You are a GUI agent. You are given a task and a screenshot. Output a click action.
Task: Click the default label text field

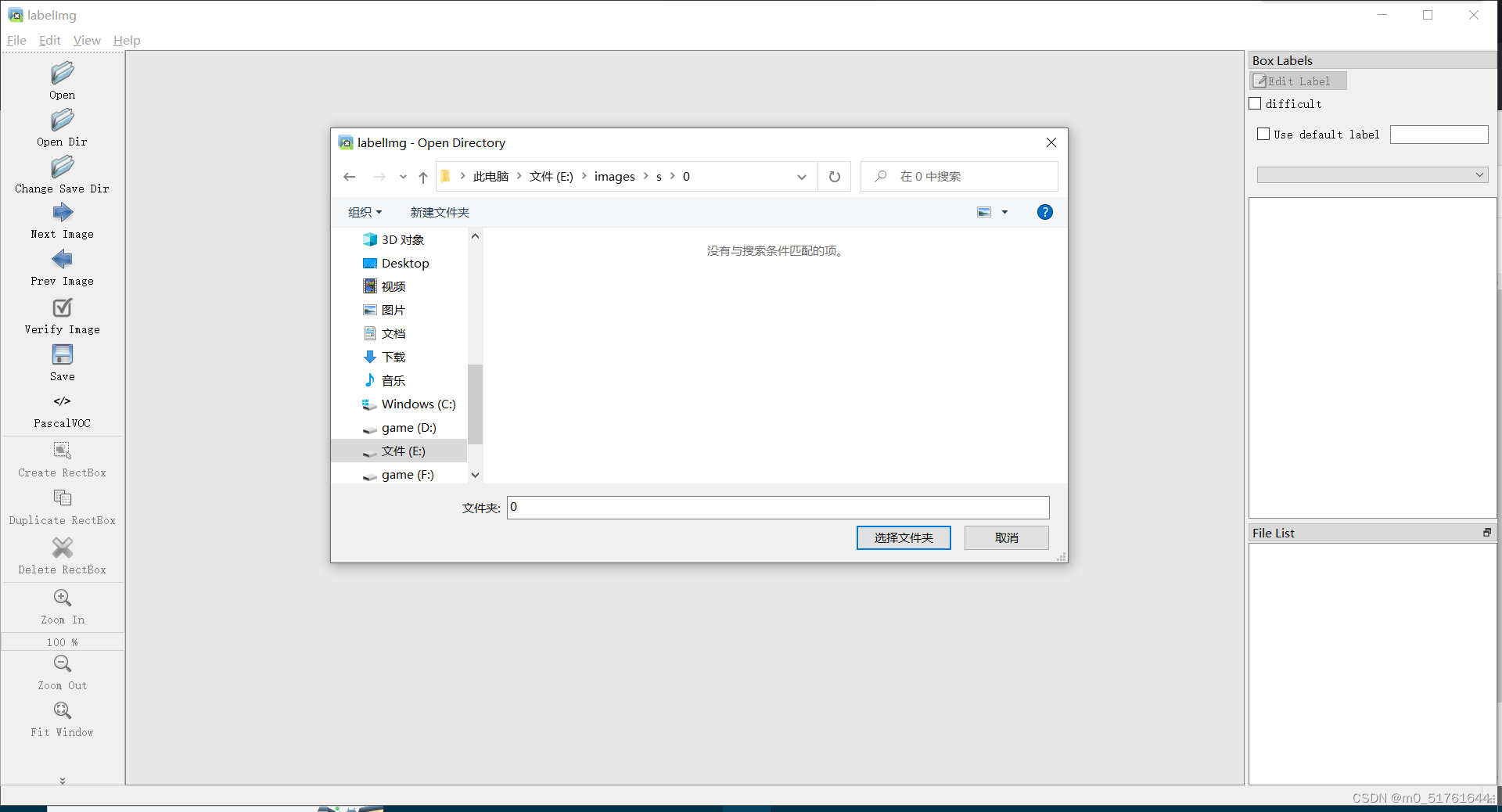[1439, 135]
